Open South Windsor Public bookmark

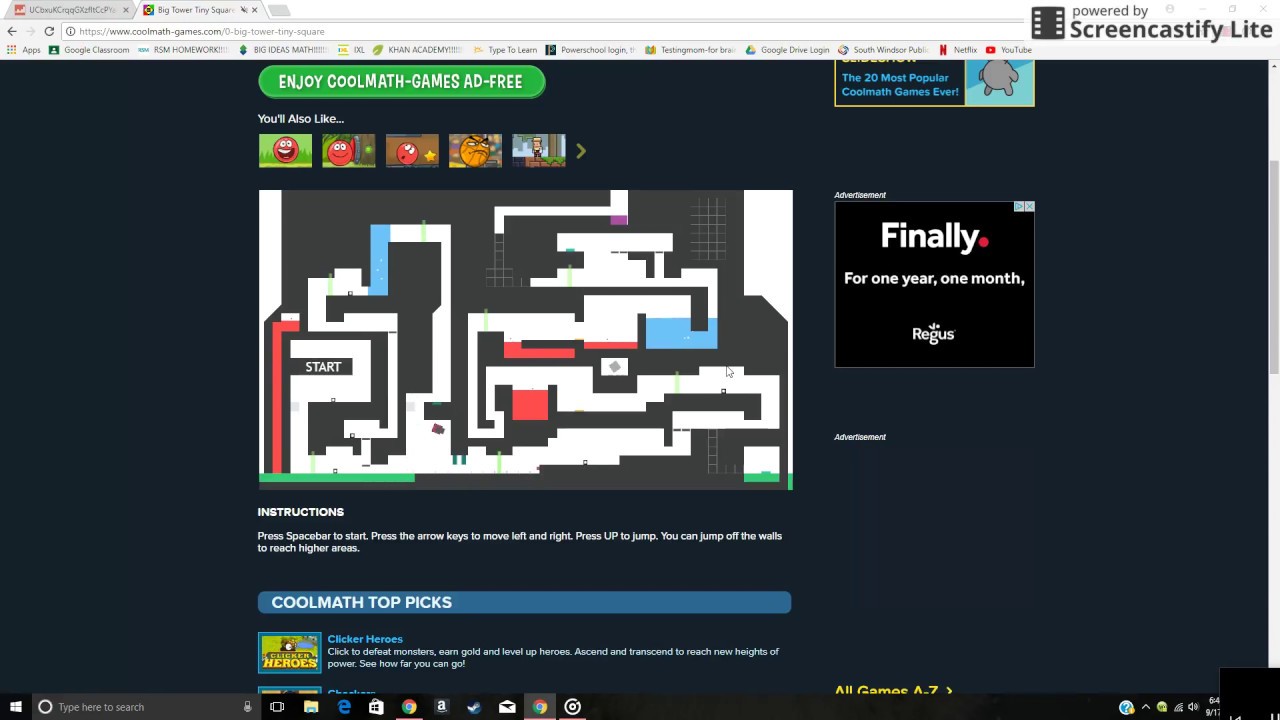coord(883,50)
